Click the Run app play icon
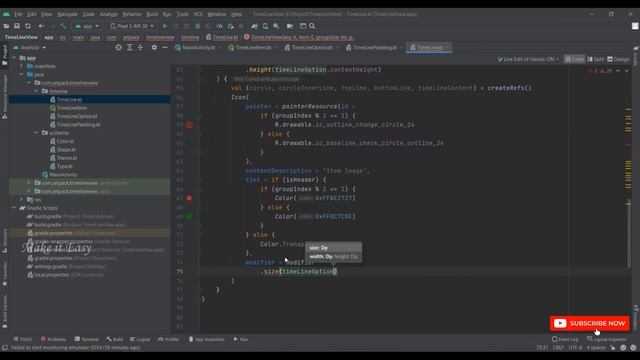The image size is (640, 360). [x=165, y=26]
